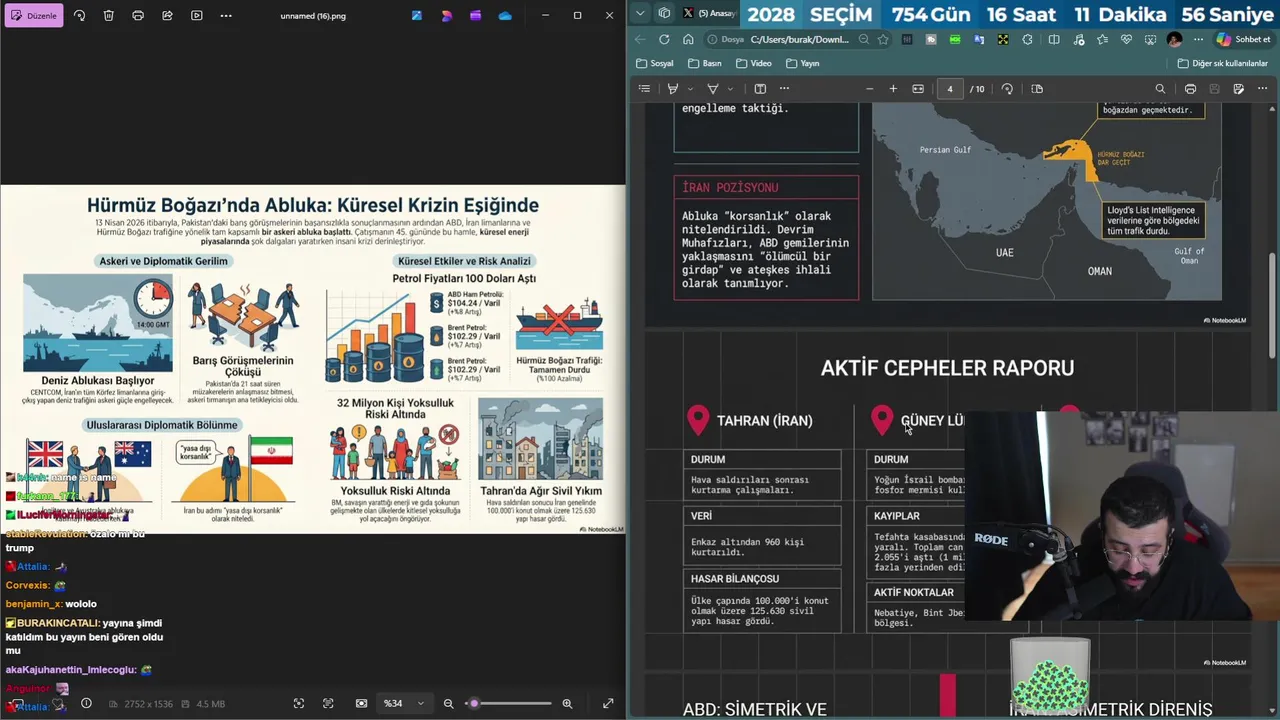Open the %34 zoom level dropdown
1280x720 pixels.
(x=403, y=703)
